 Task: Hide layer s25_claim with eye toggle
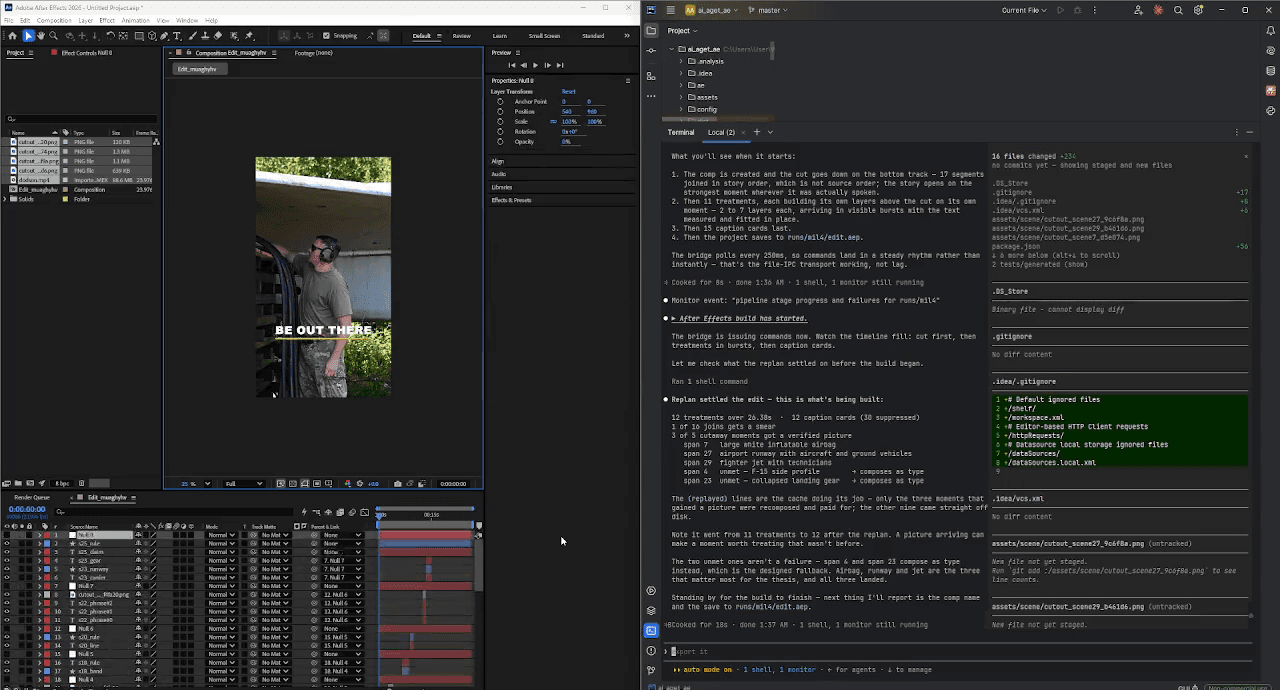(7, 552)
